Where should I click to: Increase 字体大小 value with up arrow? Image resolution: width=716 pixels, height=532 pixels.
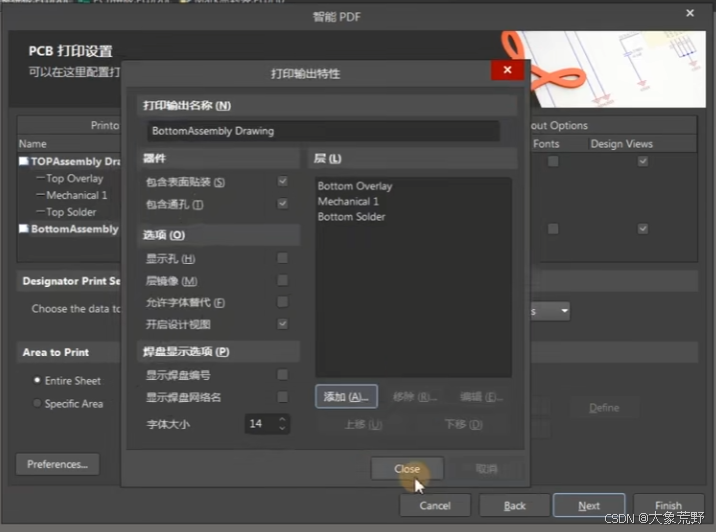tap(282, 419)
